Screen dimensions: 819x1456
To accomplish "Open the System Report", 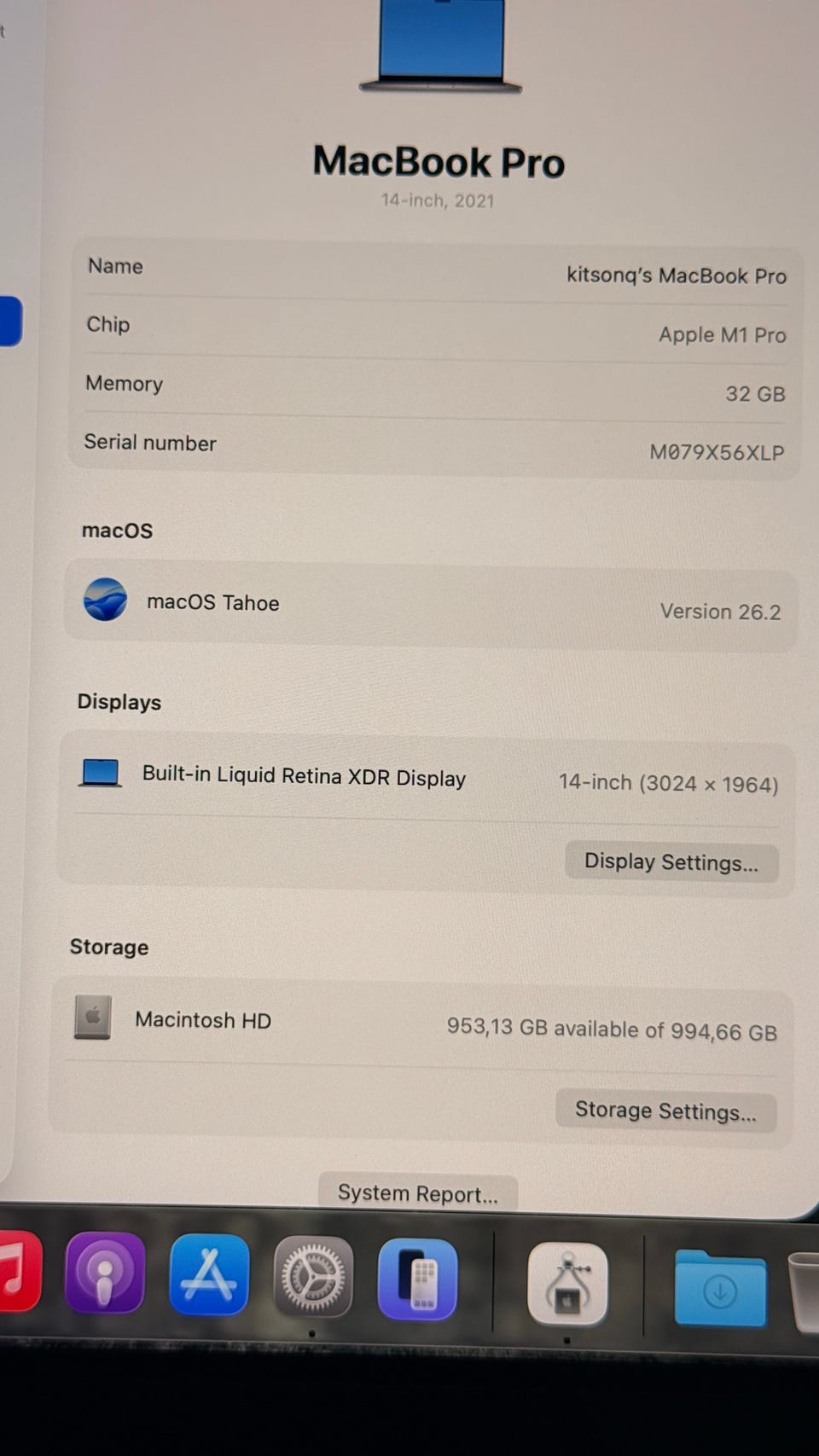I will click(x=418, y=1192).
